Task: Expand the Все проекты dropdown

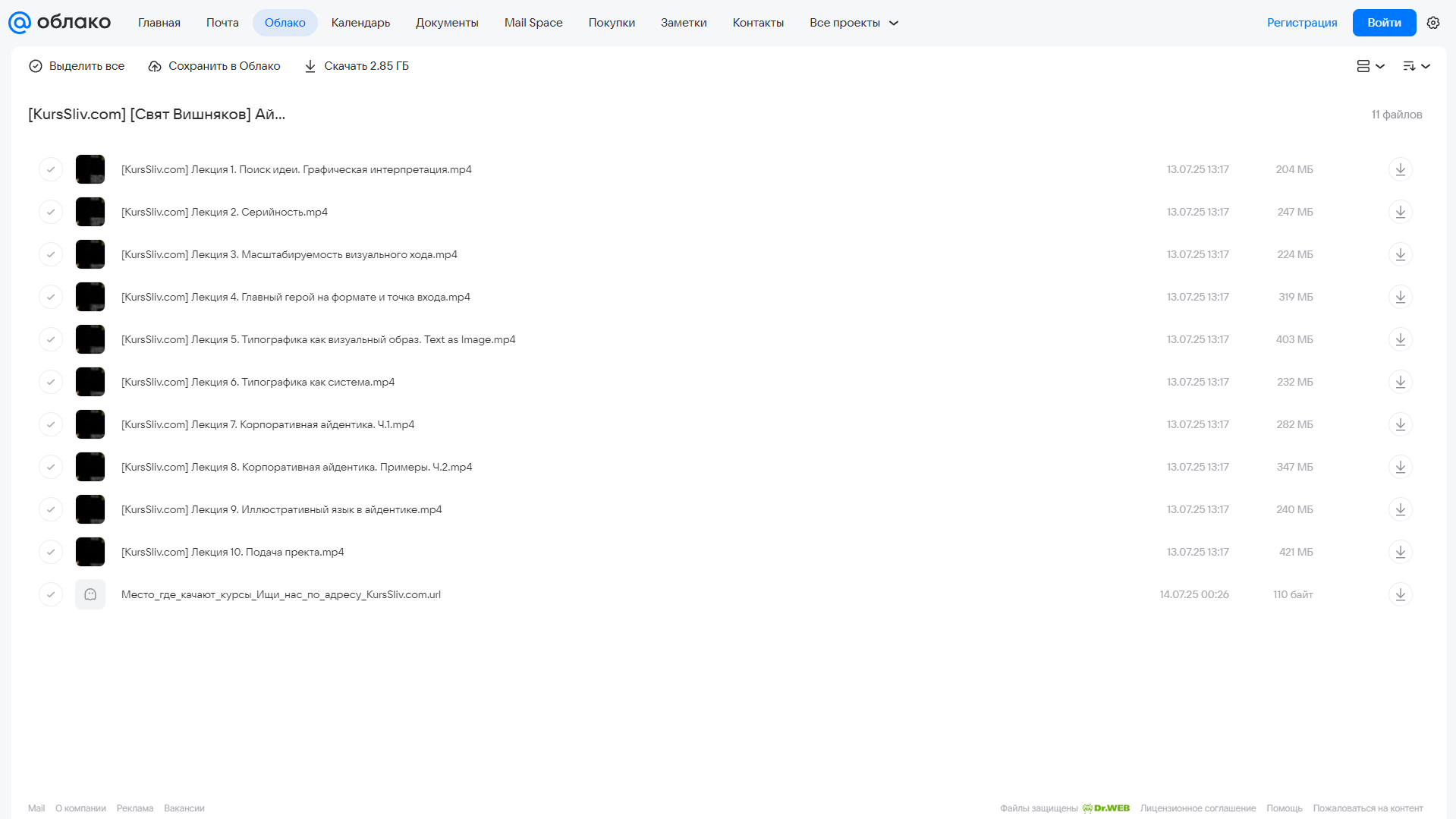Action: [x=854, y=23]
